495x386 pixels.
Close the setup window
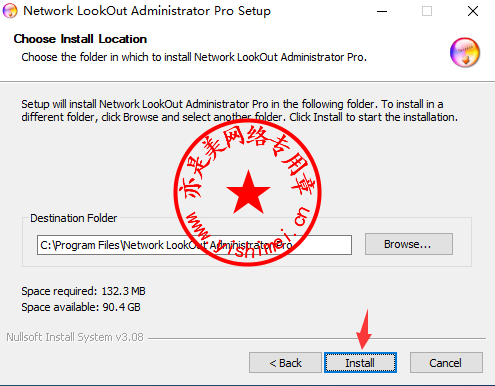pyautogui.click(x=473, y=11)
